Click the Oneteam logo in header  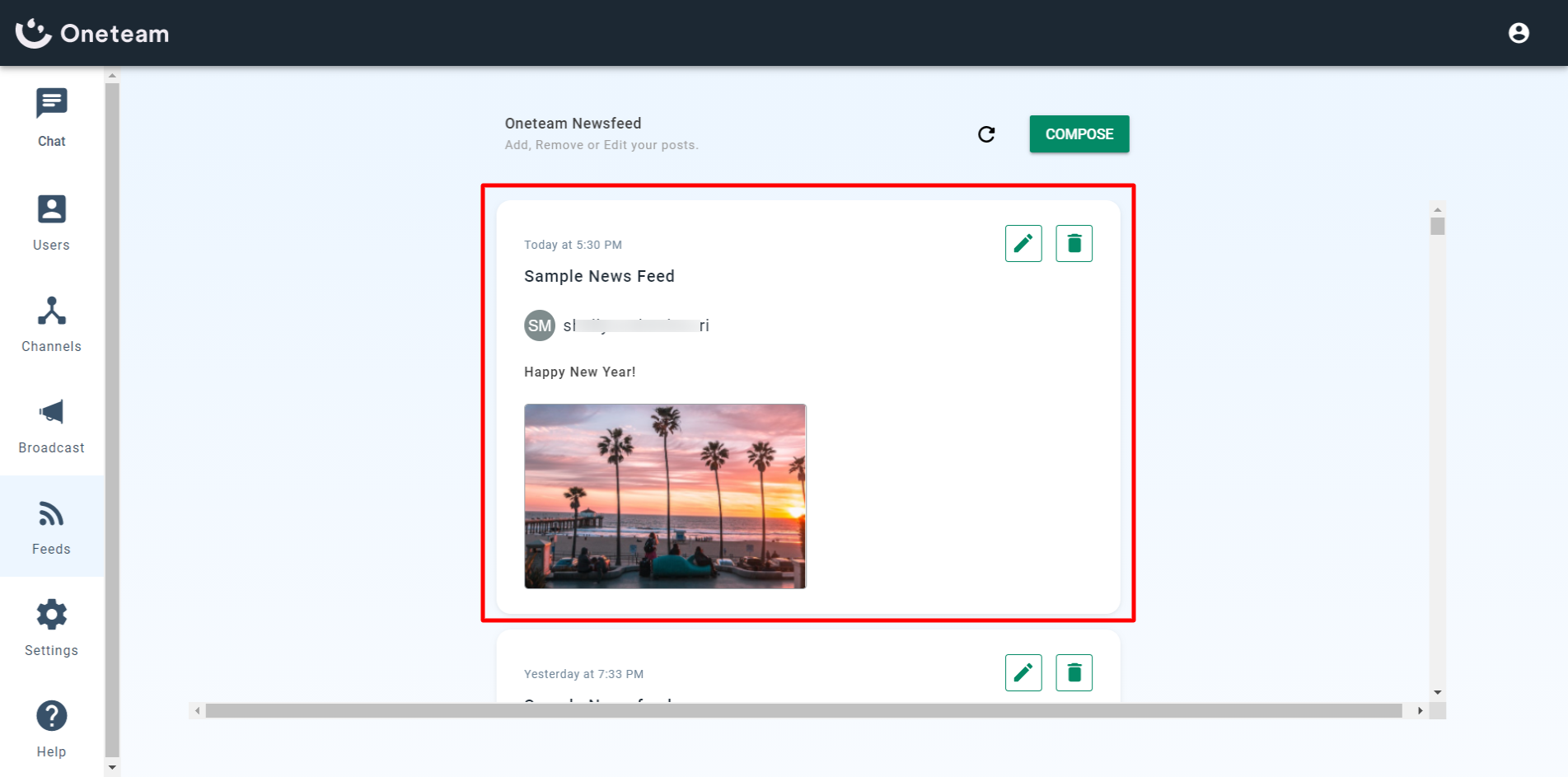point(92,33)
